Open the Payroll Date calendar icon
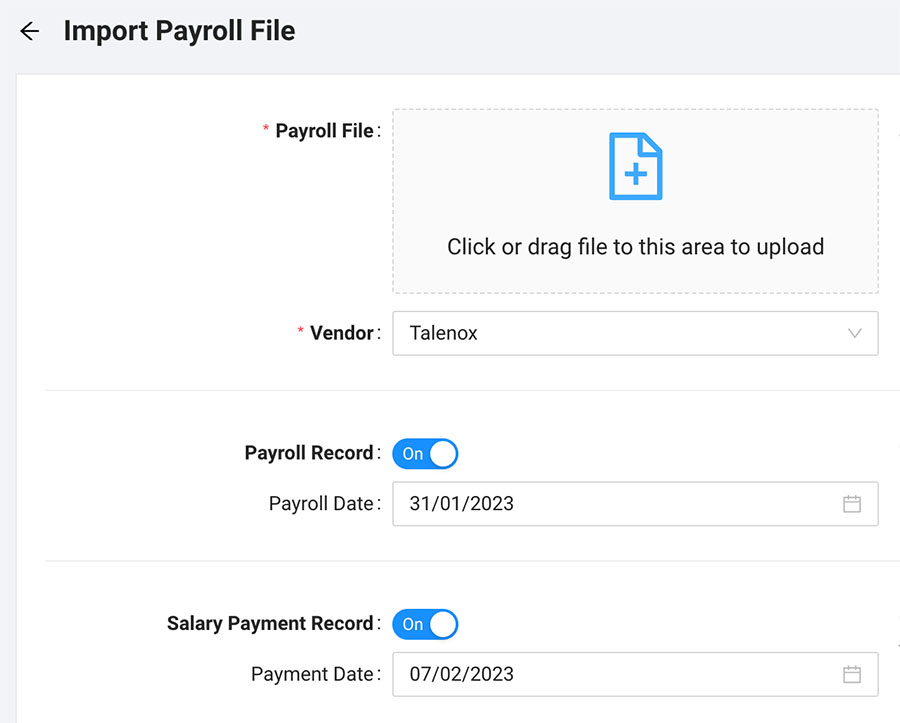 (852, 504)
